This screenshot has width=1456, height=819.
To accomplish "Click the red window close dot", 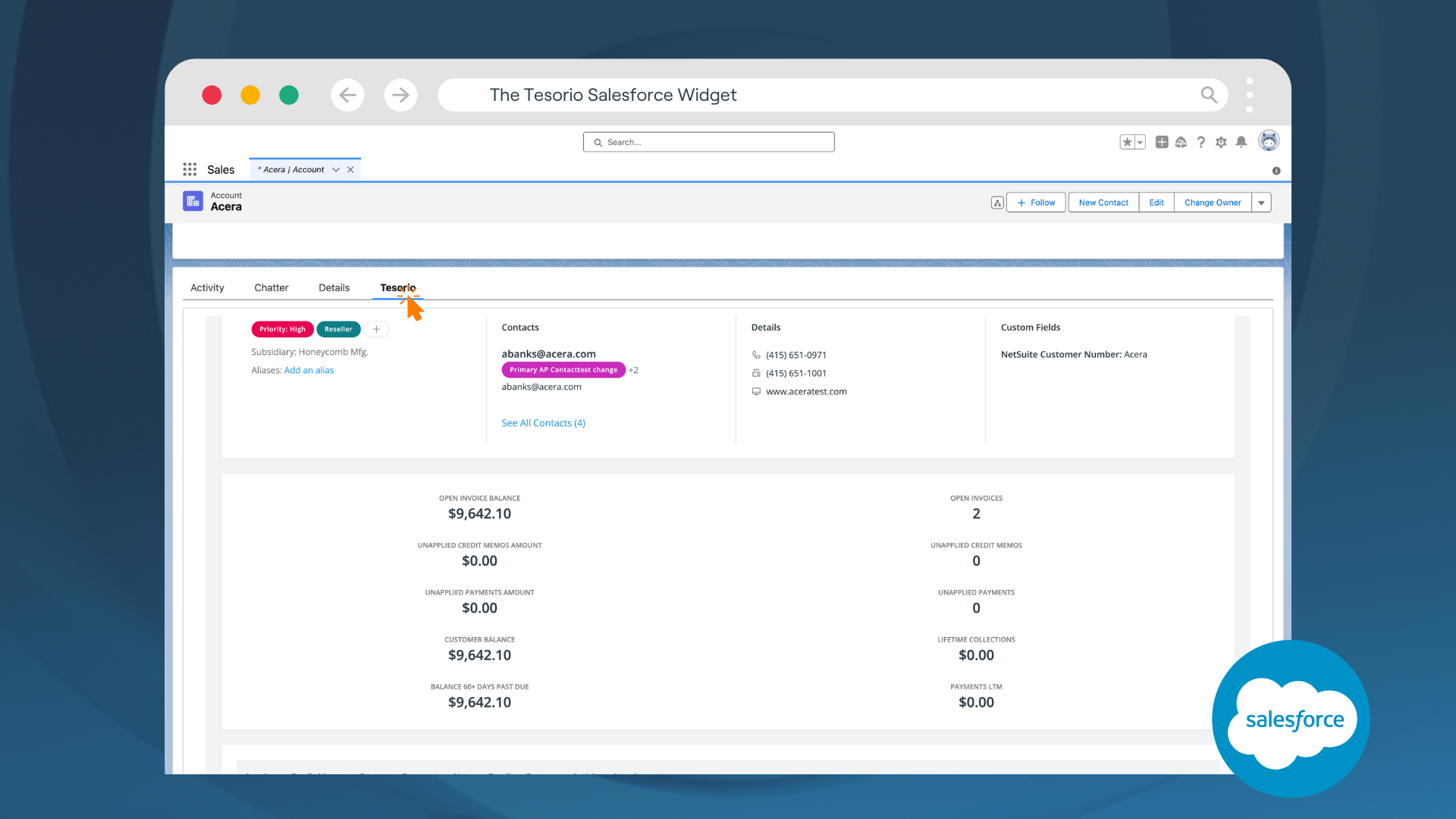I will coord(212,95).
